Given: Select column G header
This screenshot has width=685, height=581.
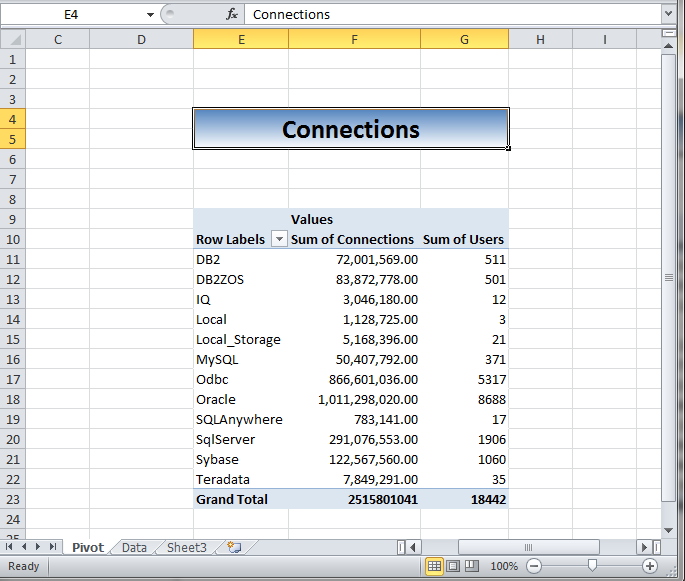Looking at the screenshot, I should tap(464, 39).
